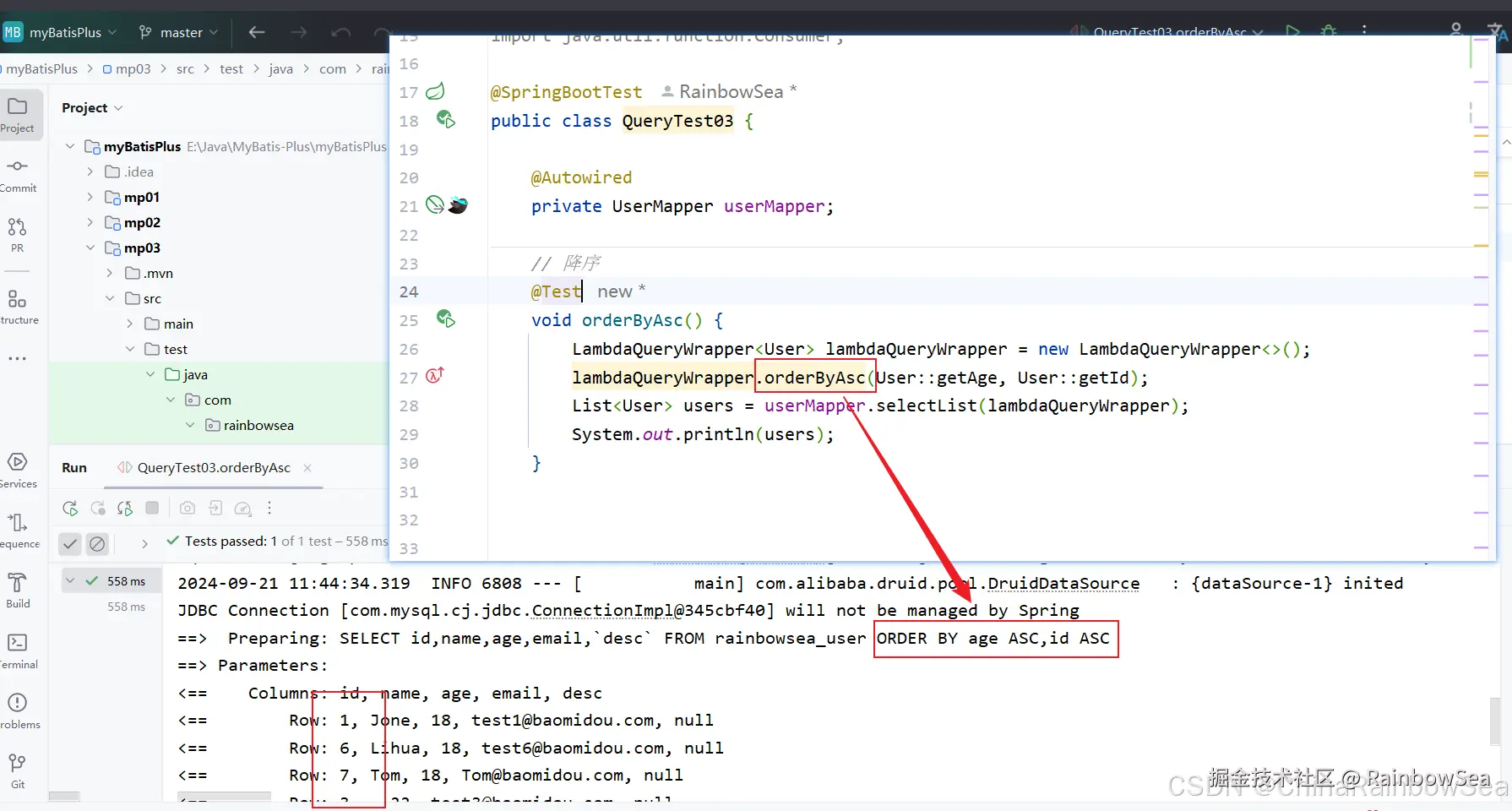Click the camera icon in Run toolbar
The width and height of the screenshot is (1512, 811).
pyautogui.click(x=188, y=508)
